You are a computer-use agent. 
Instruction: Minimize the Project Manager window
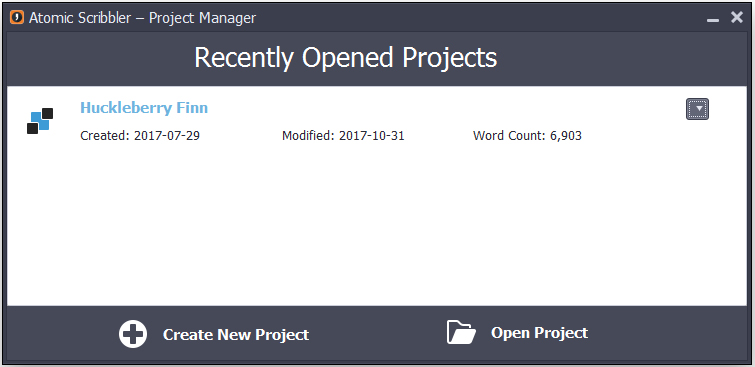[x=713, y=19]
